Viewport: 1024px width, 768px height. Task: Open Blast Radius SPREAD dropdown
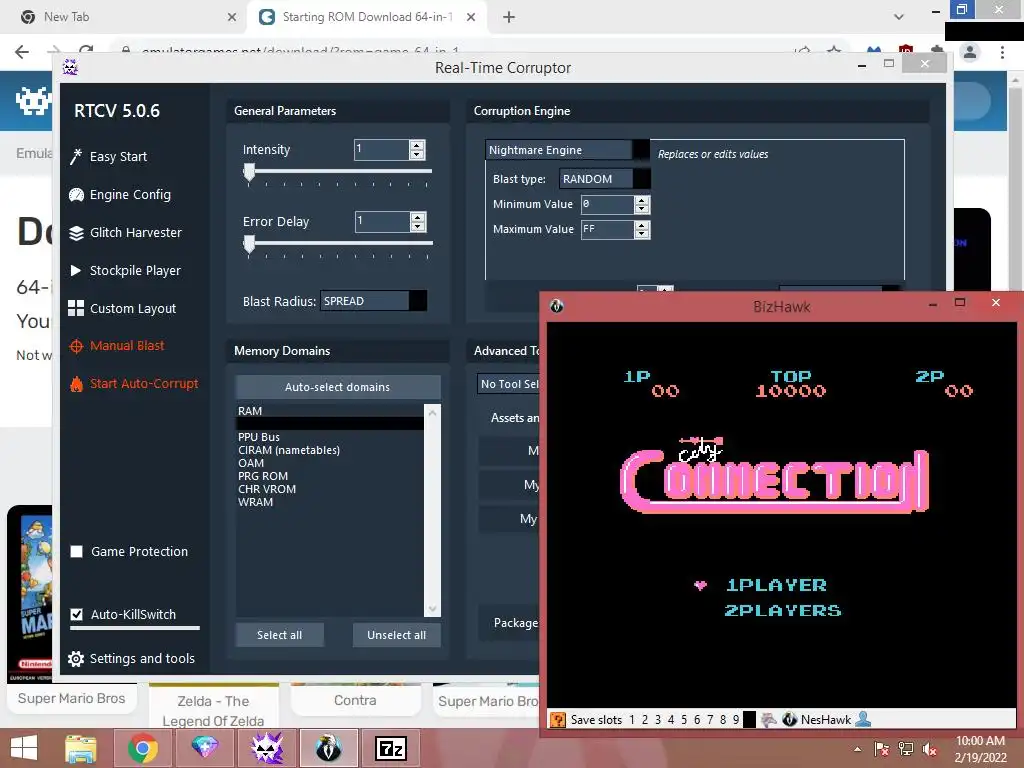[x=374, y=301]
